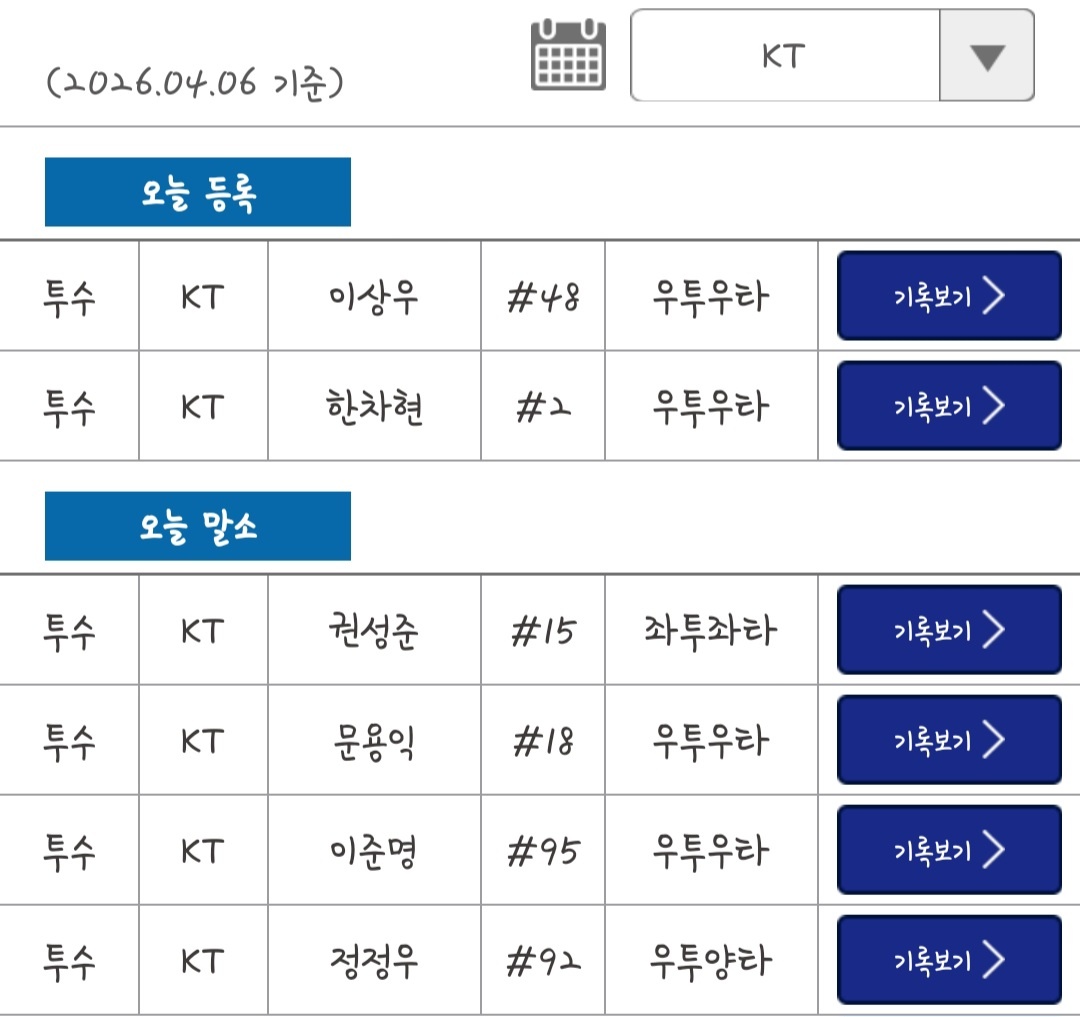1080x1017 pixels.
Task: Open the calendar date picker icon
Action: pos(569,55)
